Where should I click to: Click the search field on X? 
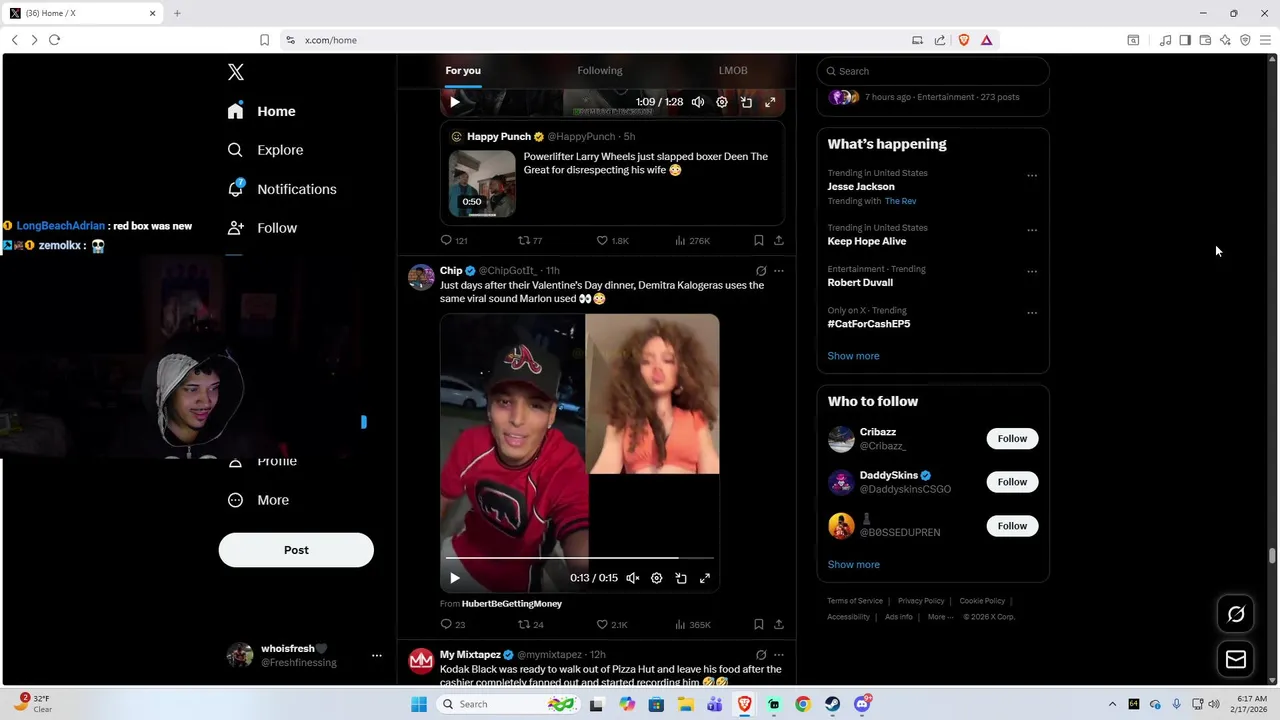tap(933, 71)
